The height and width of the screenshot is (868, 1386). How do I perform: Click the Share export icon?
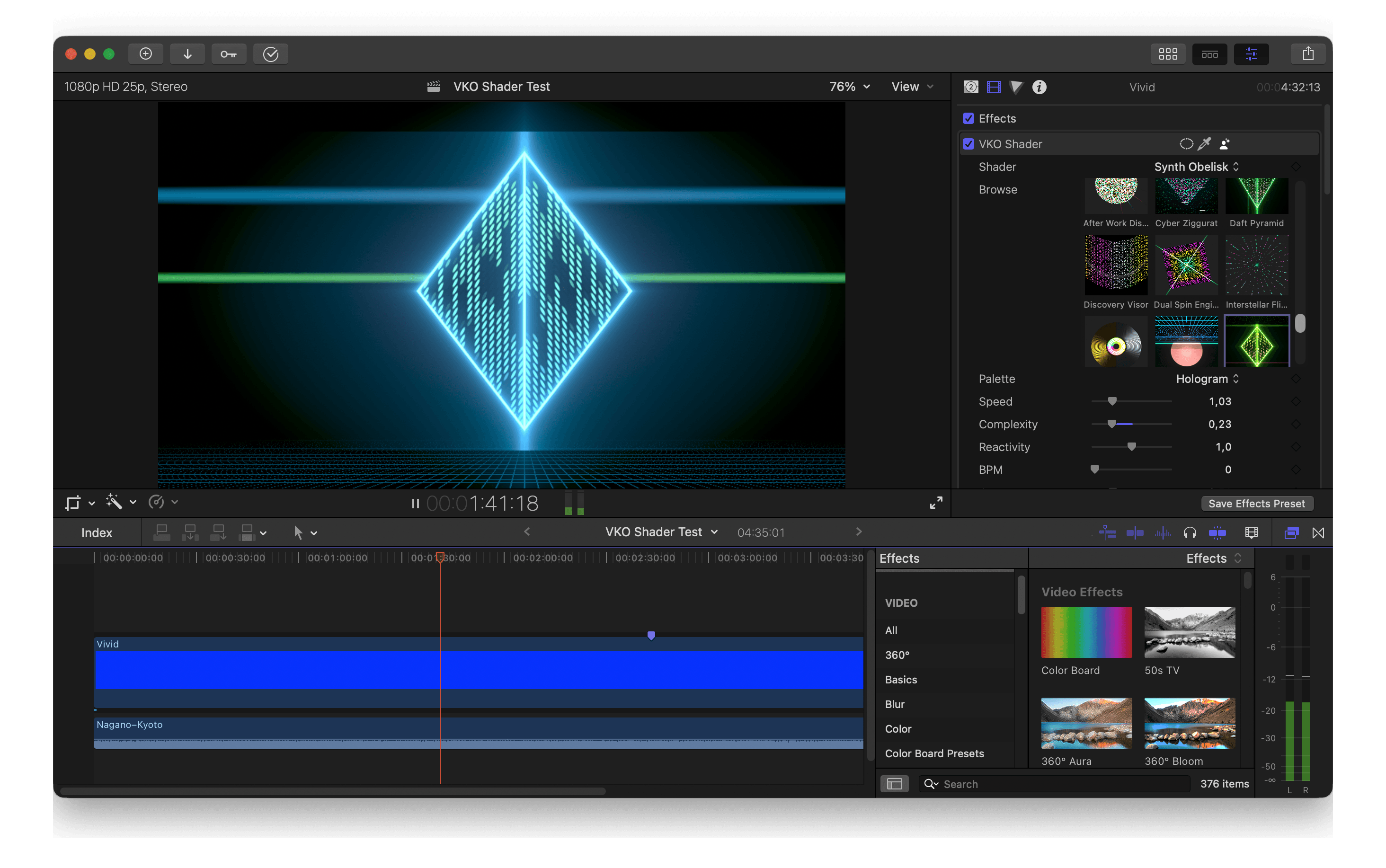[x=1308, y=54]
